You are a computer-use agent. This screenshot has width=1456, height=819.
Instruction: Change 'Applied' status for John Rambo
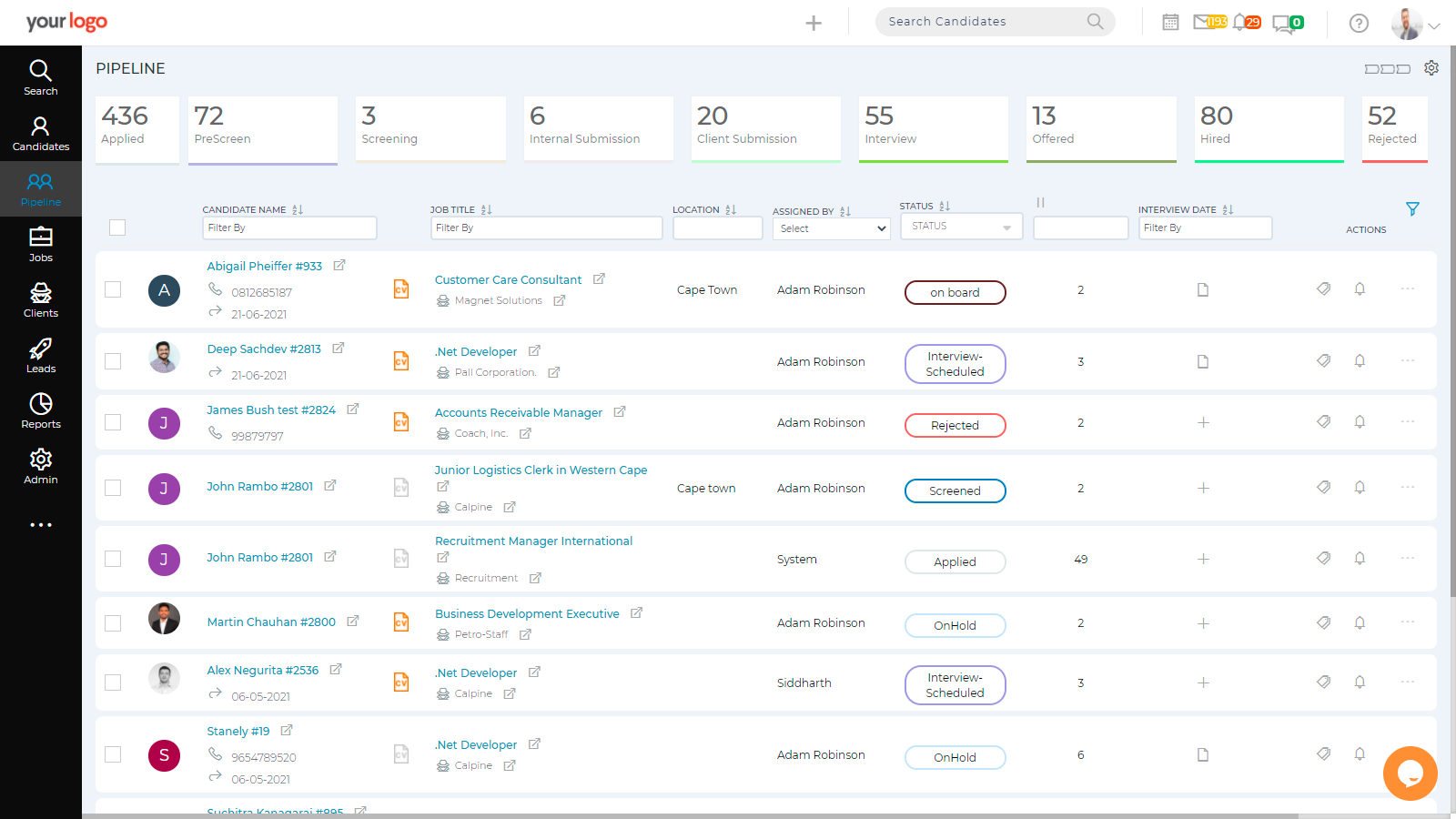pos(955,561)
